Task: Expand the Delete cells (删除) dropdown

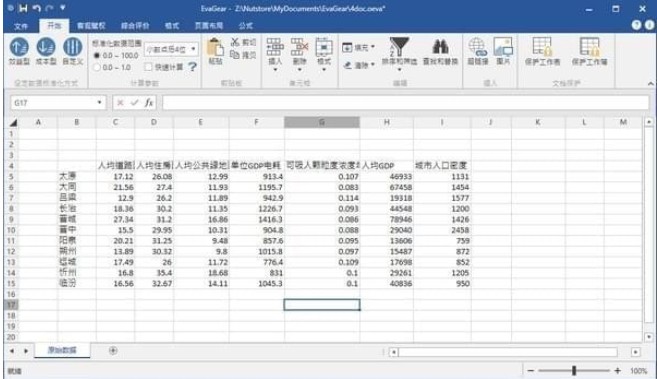Action: click(x=299, y=70)
